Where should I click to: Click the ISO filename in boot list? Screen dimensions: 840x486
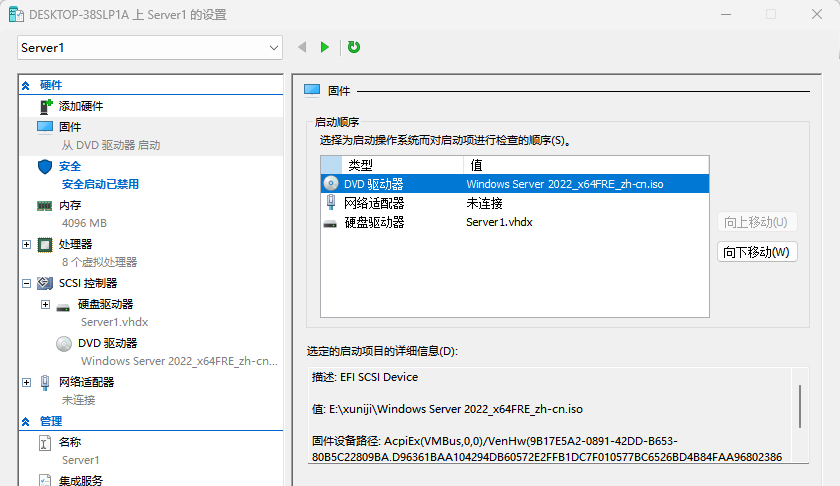[565, 184]
